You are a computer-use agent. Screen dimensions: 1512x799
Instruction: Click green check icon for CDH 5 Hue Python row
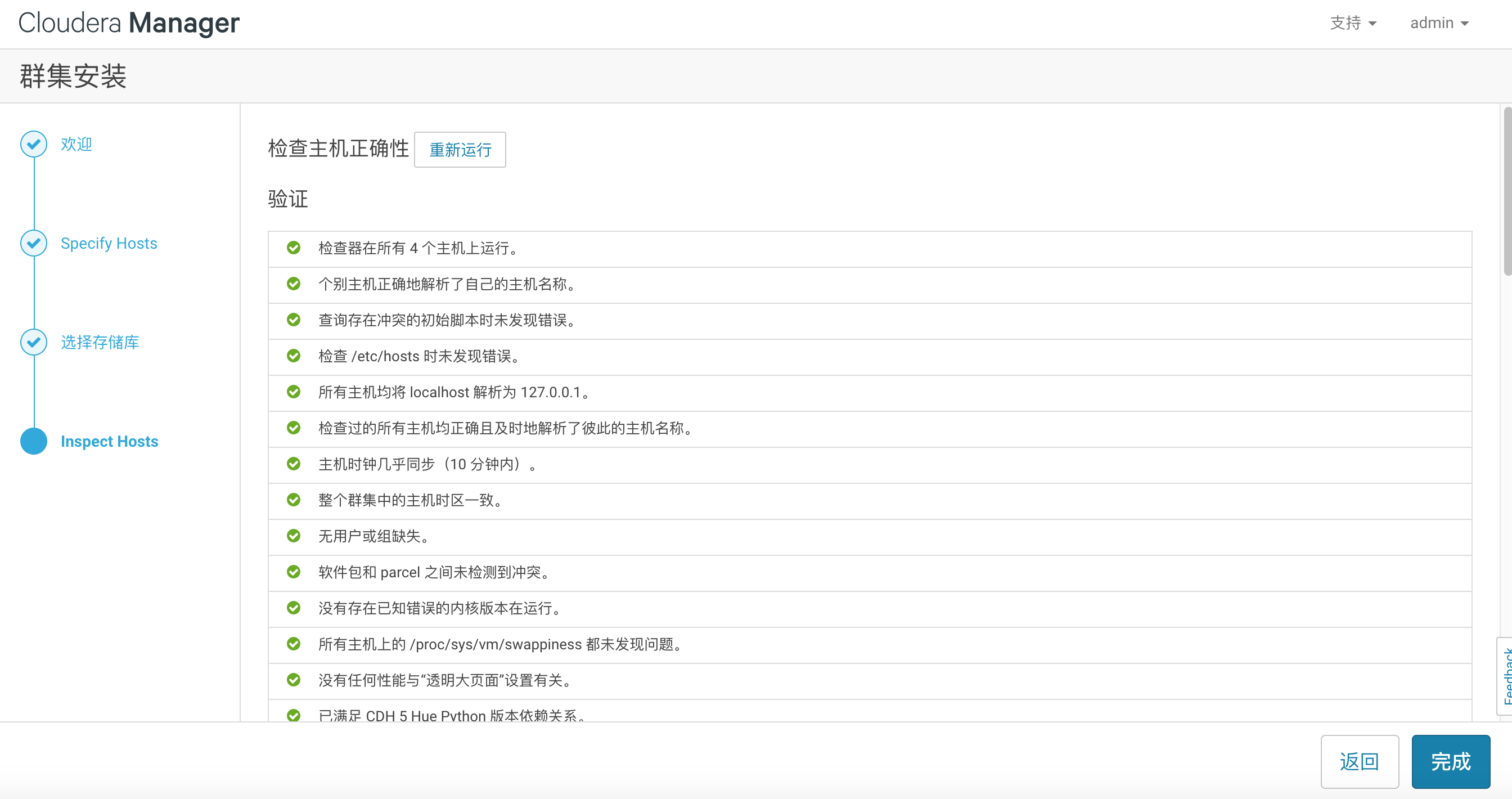coord(294,716)
